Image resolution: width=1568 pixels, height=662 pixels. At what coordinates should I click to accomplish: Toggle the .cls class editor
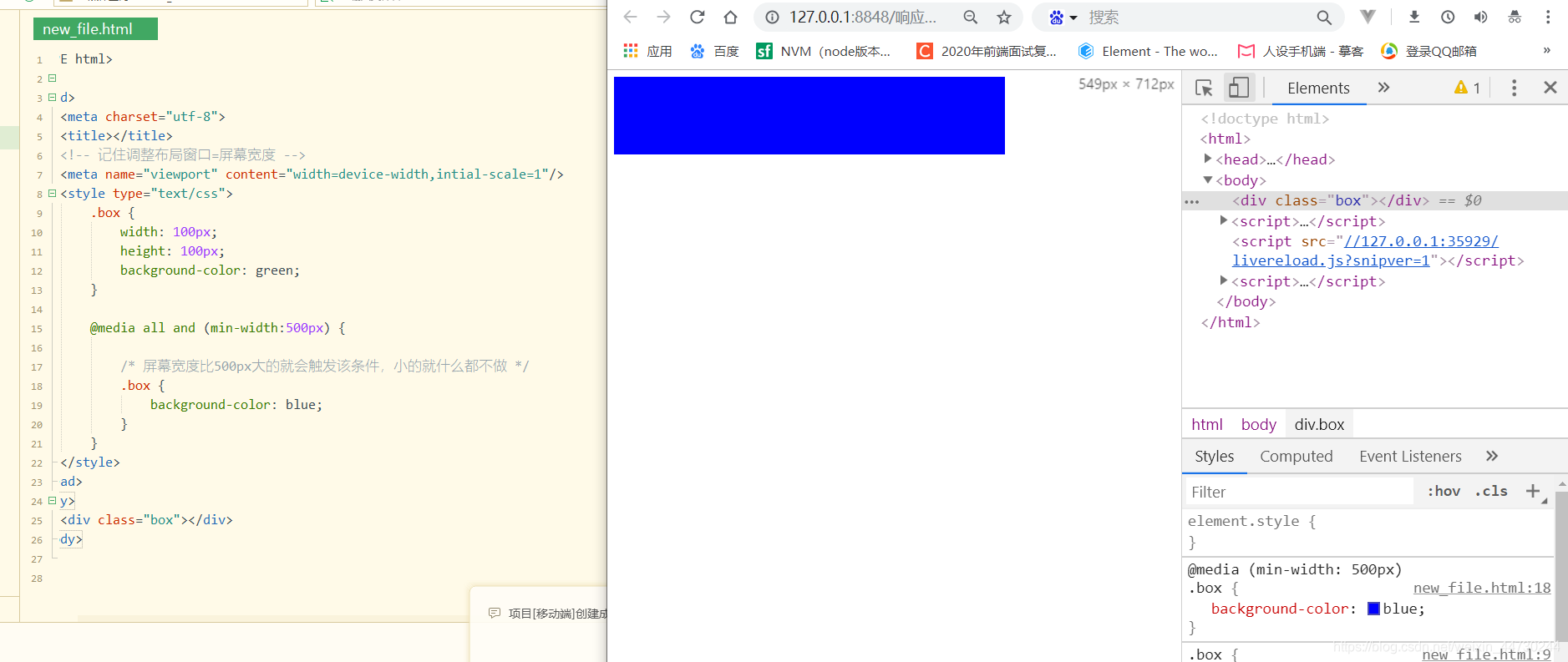tap(1491, 491)
